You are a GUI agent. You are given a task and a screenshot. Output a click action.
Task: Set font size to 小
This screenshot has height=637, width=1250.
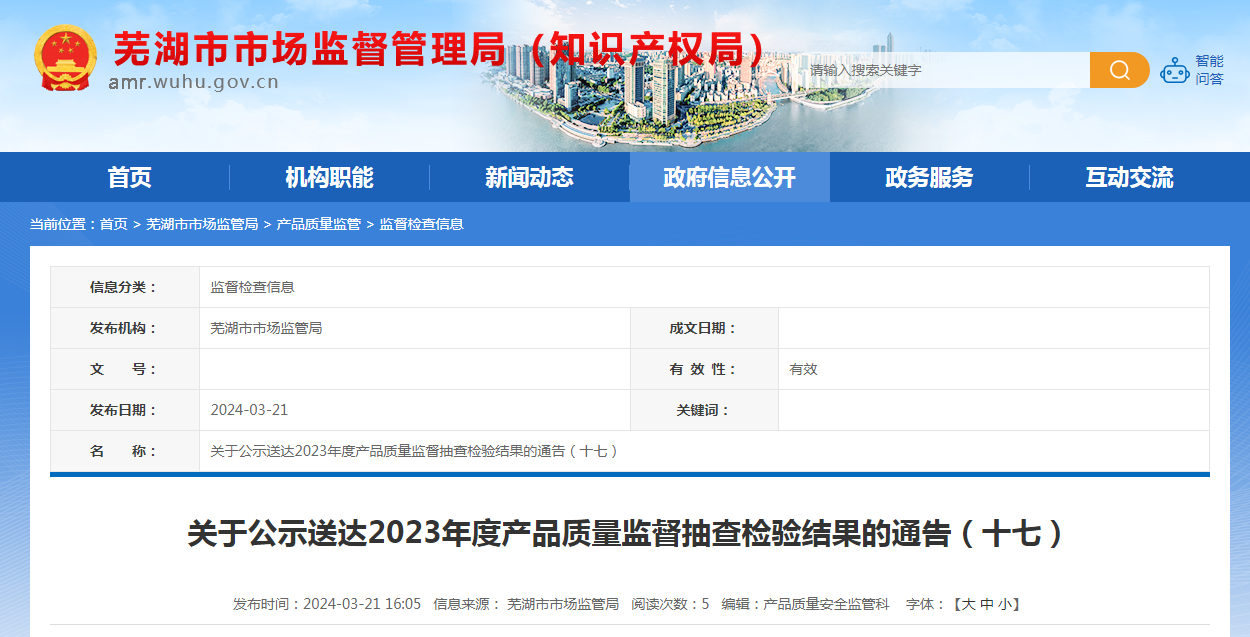[1005, 604]
